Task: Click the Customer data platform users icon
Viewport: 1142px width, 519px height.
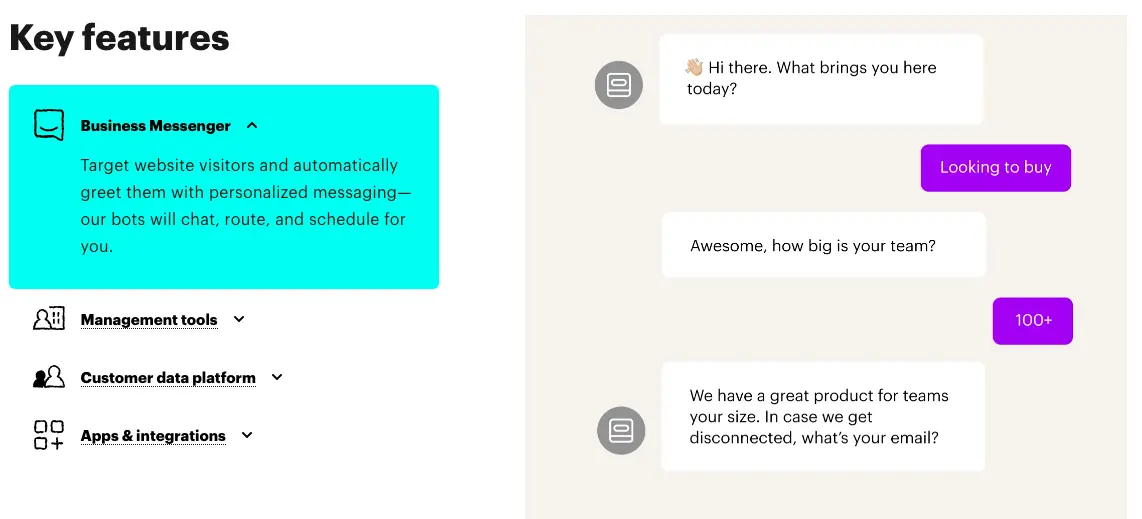Action: (x=49, y=376)
